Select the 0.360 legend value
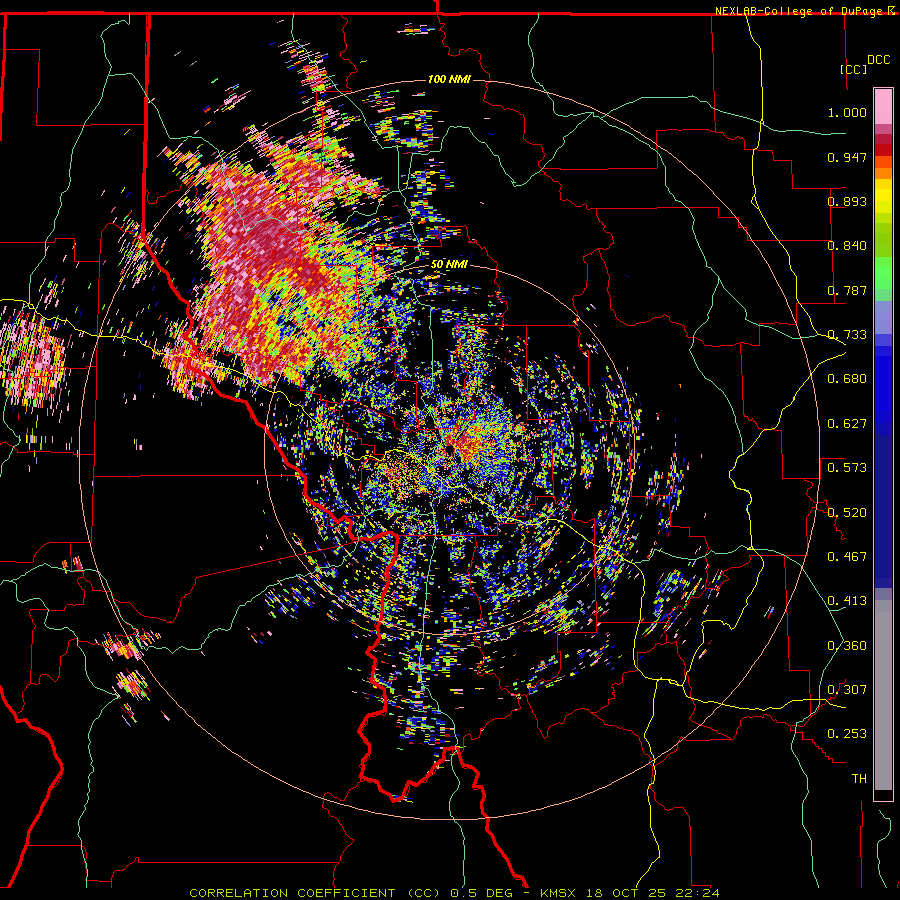Viewport: 900px width, 900px height. 847,646
